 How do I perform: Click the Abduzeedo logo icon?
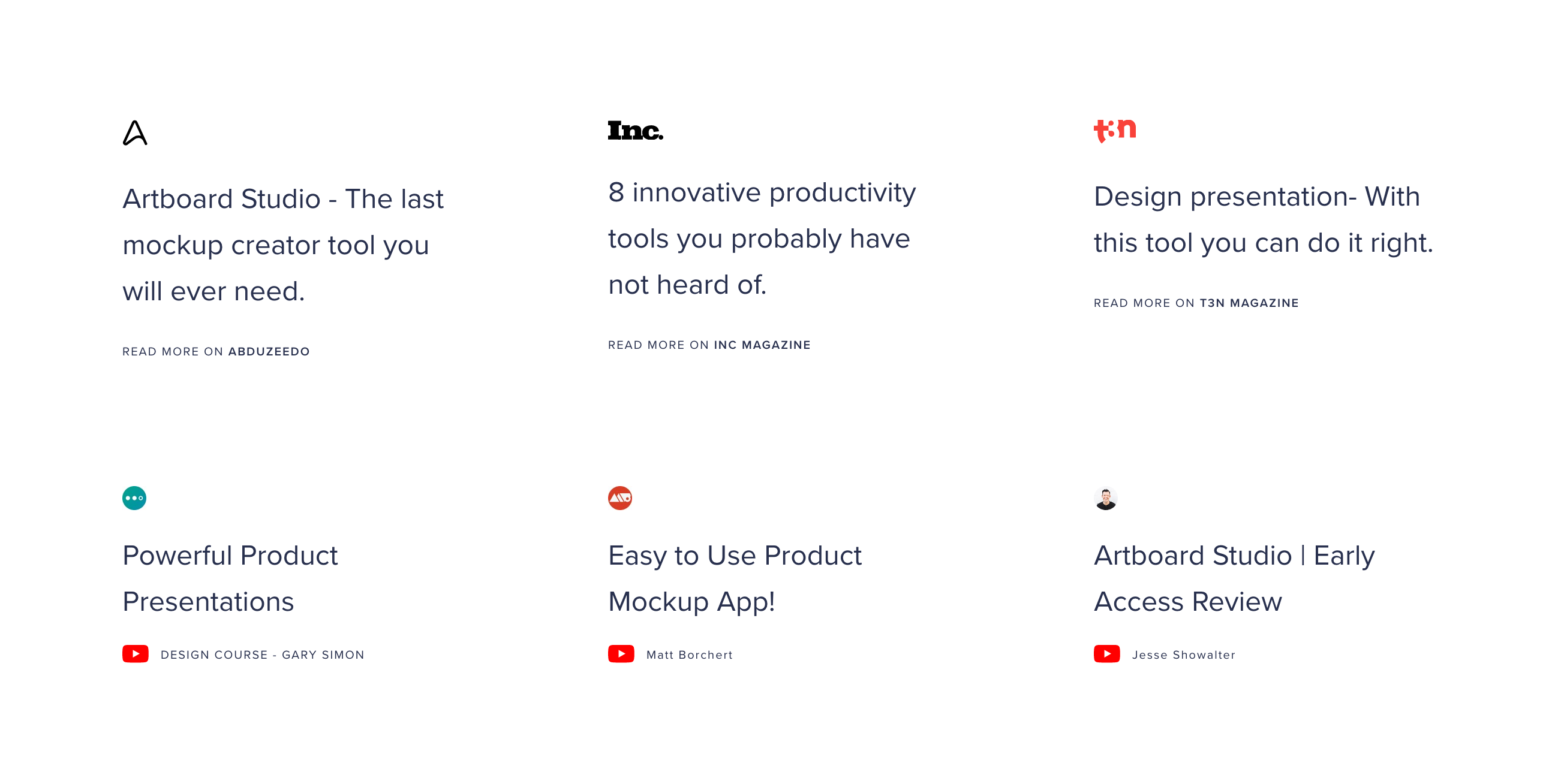click(135, 133)
